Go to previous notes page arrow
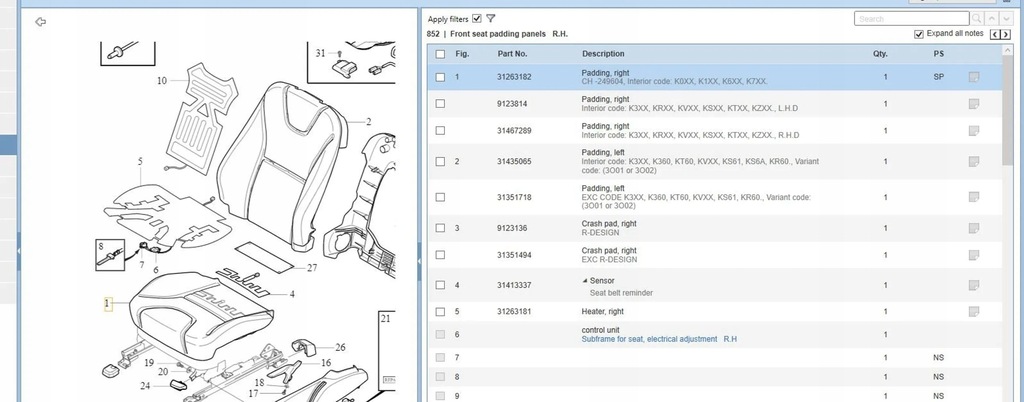 pos(995,35)
